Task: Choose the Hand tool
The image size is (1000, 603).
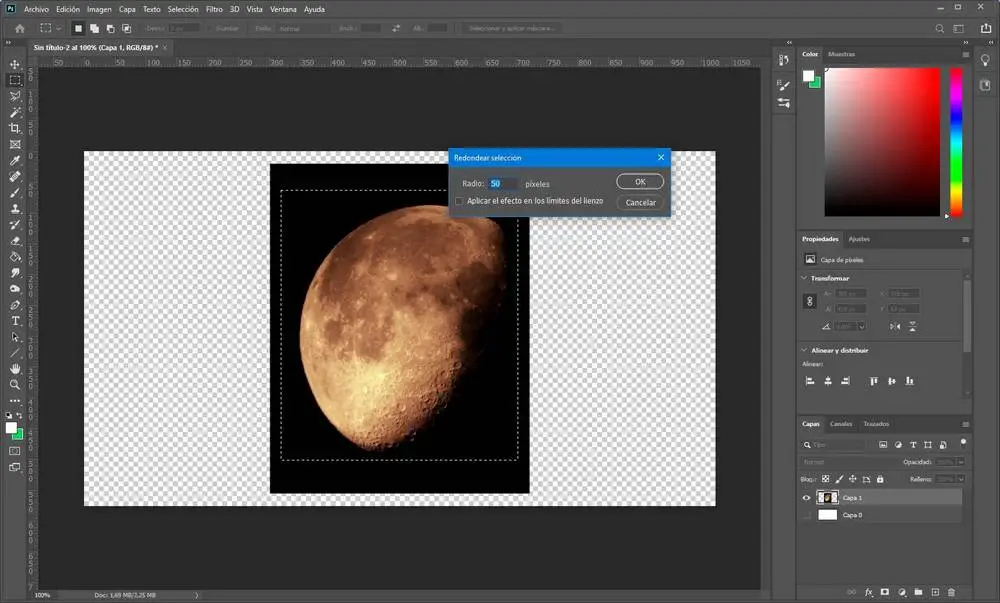Action: click(x=15, y=368)
